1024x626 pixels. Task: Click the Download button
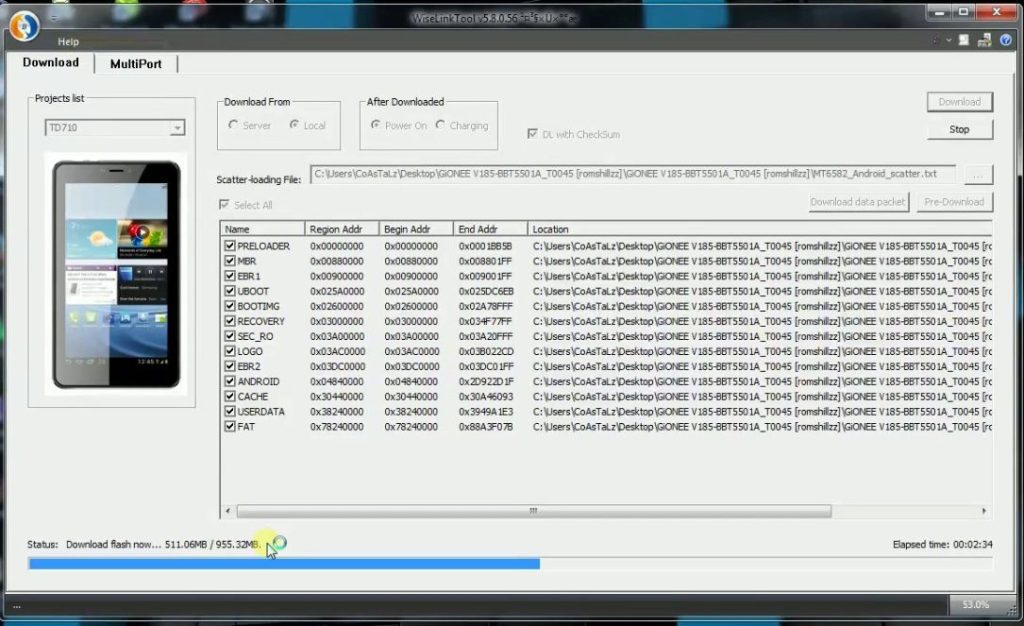click(x=958, y=101)
